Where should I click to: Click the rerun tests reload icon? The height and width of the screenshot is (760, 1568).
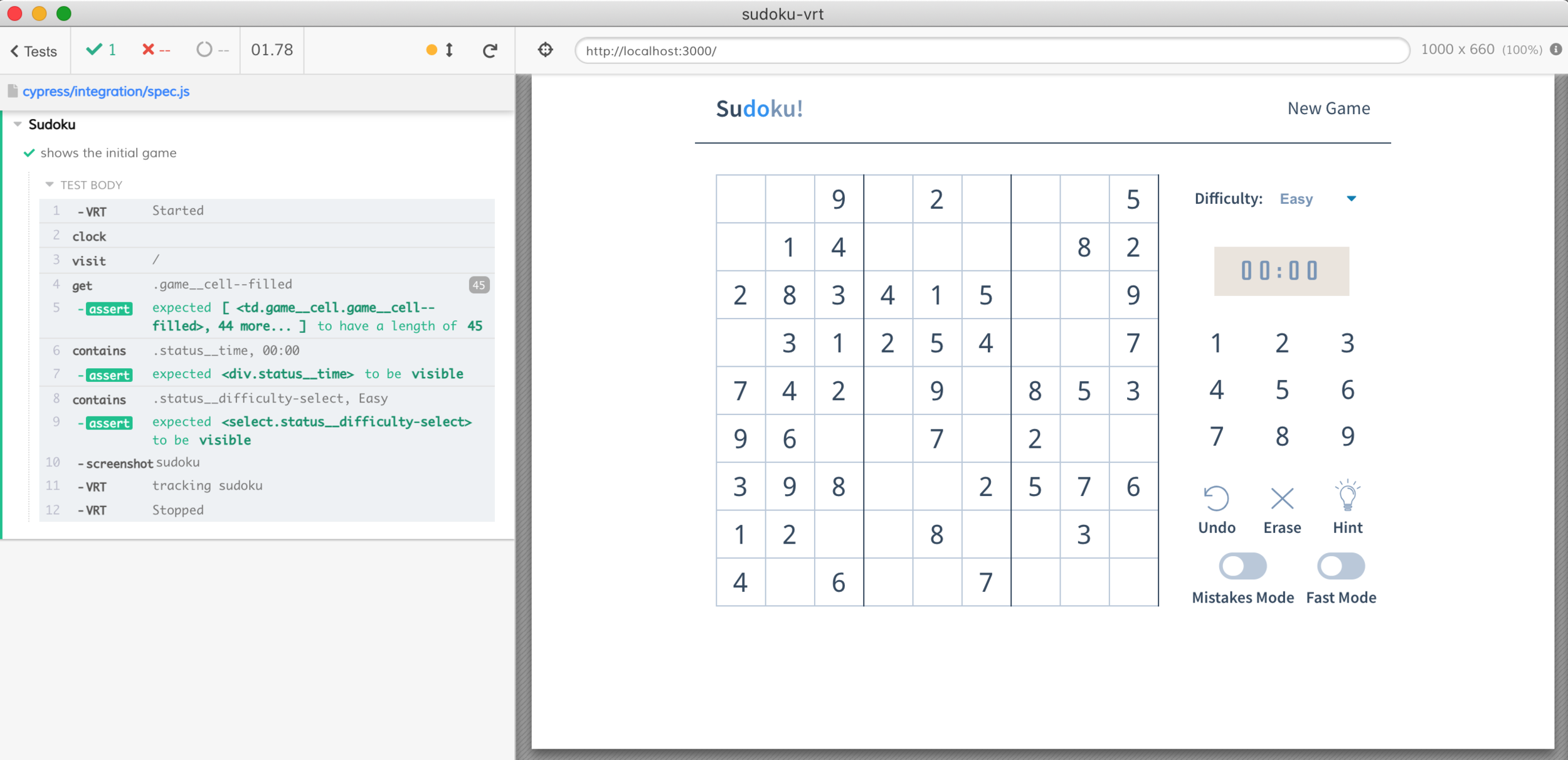coord(490,50)
